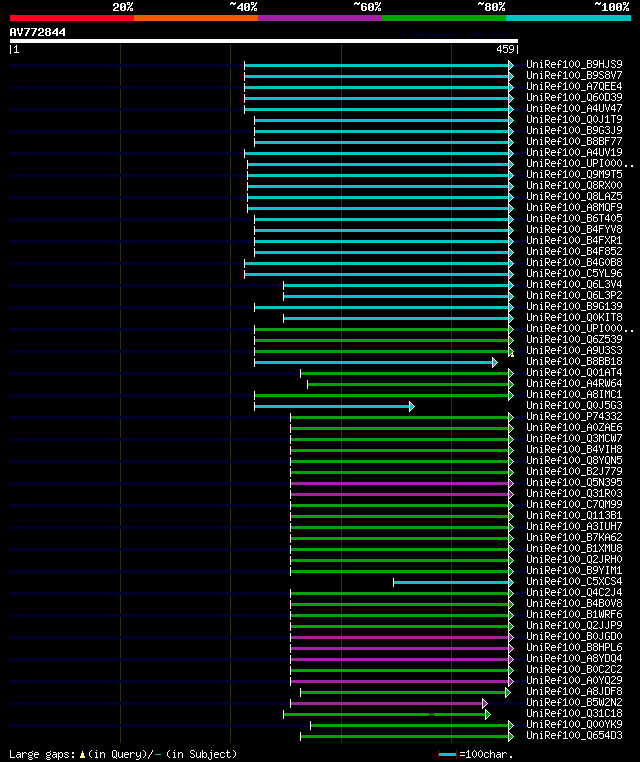
Task: Select hit label UniRef100_B9G139
Action: pos(574,306)
